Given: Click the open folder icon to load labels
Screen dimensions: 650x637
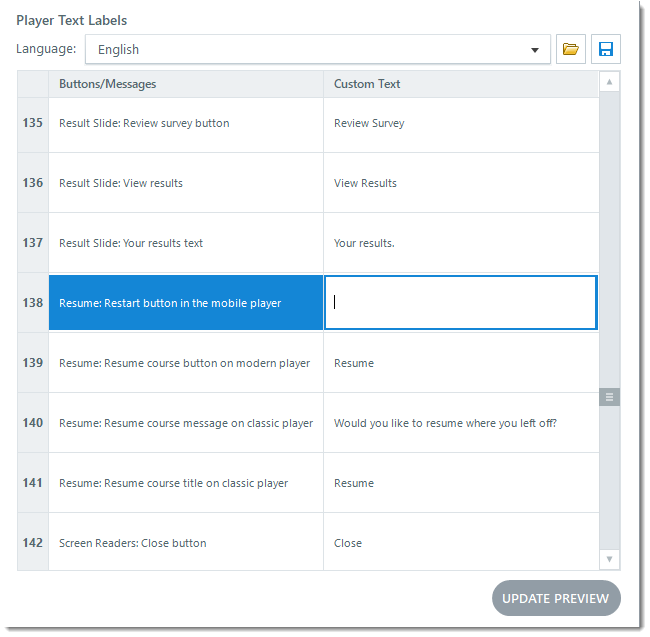Looking at the screenshot, I should (571, 49).
